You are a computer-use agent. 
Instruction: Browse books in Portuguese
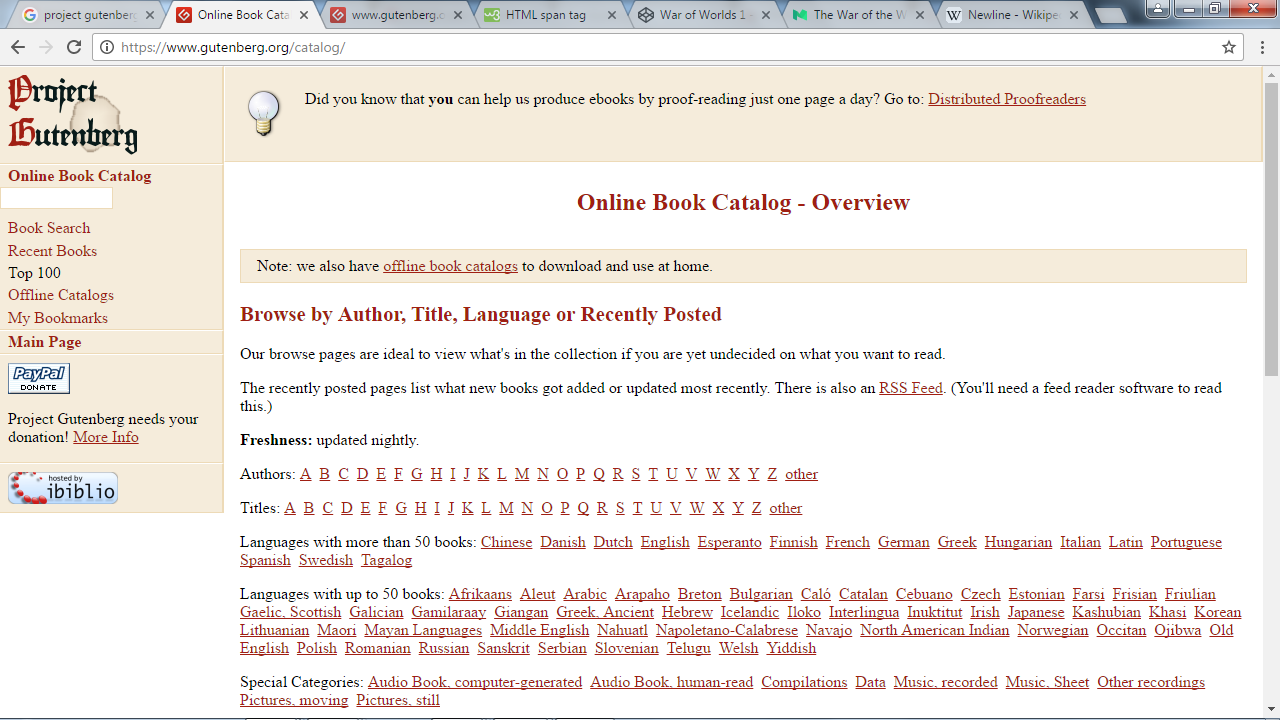[x=1186, y=542]
